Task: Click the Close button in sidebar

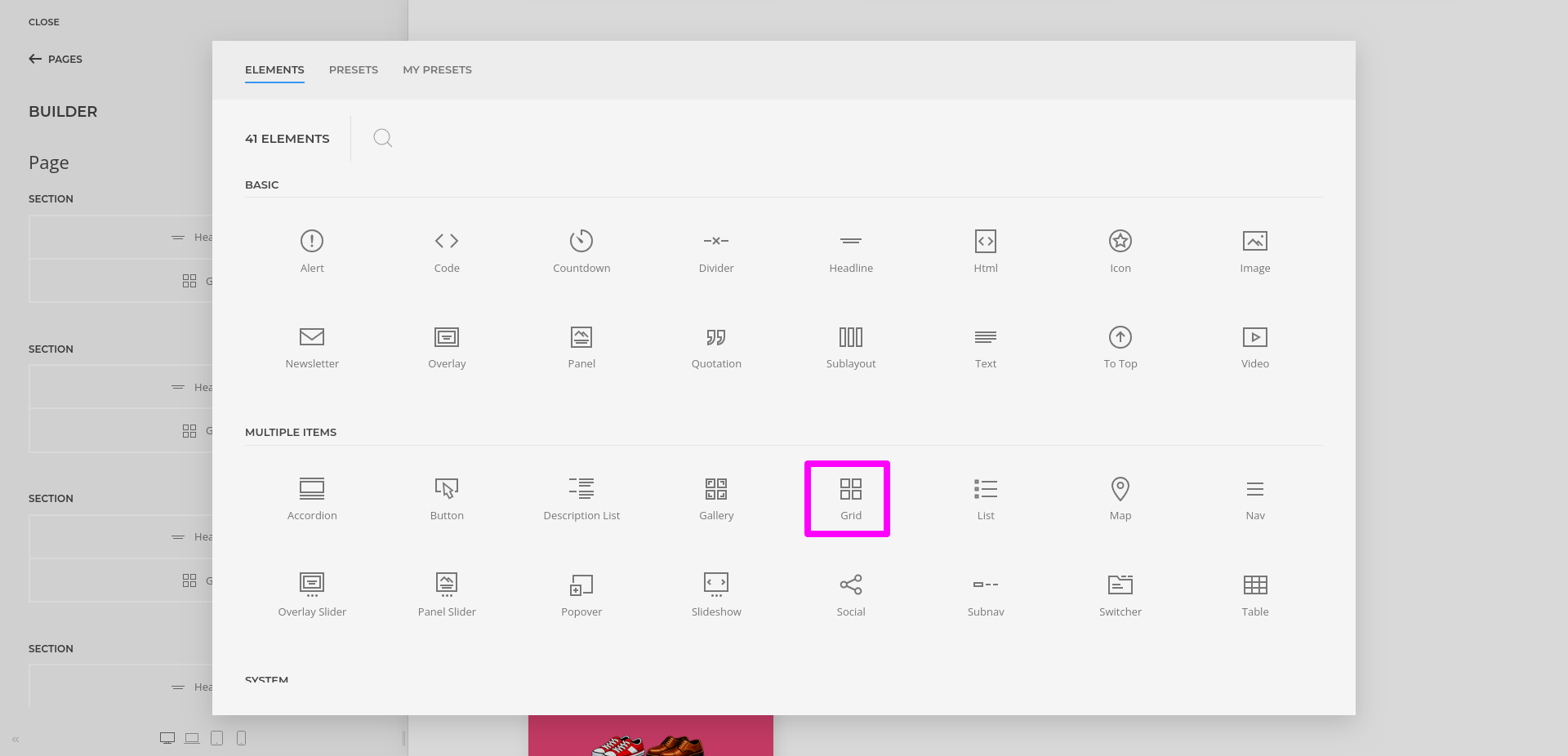Action: pos(44,22)
